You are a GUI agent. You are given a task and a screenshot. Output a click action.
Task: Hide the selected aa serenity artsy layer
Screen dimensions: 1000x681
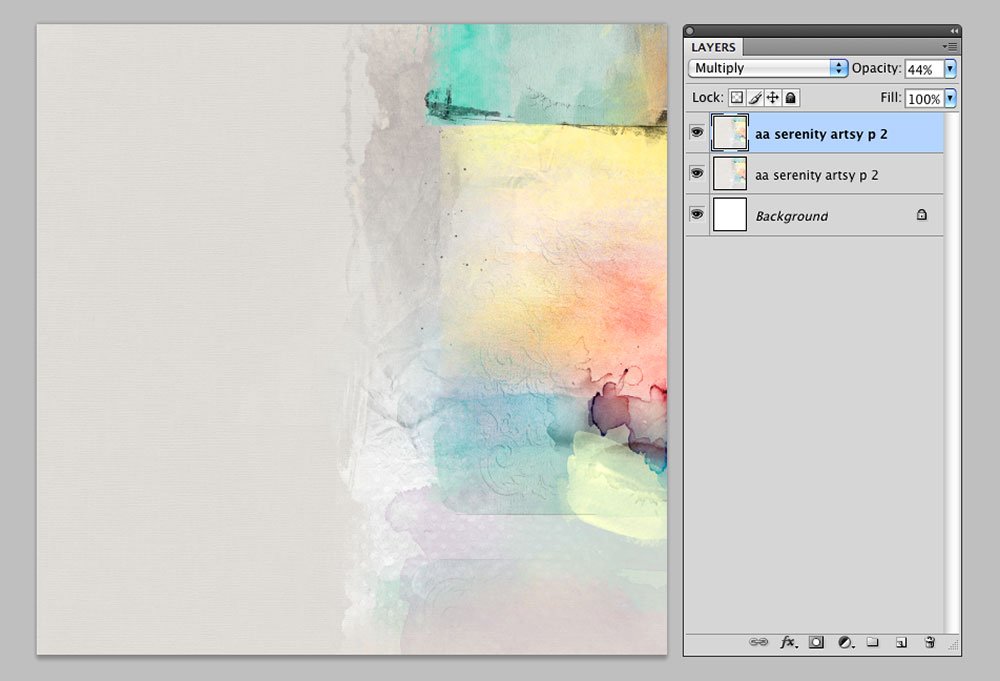click(696, 132)
